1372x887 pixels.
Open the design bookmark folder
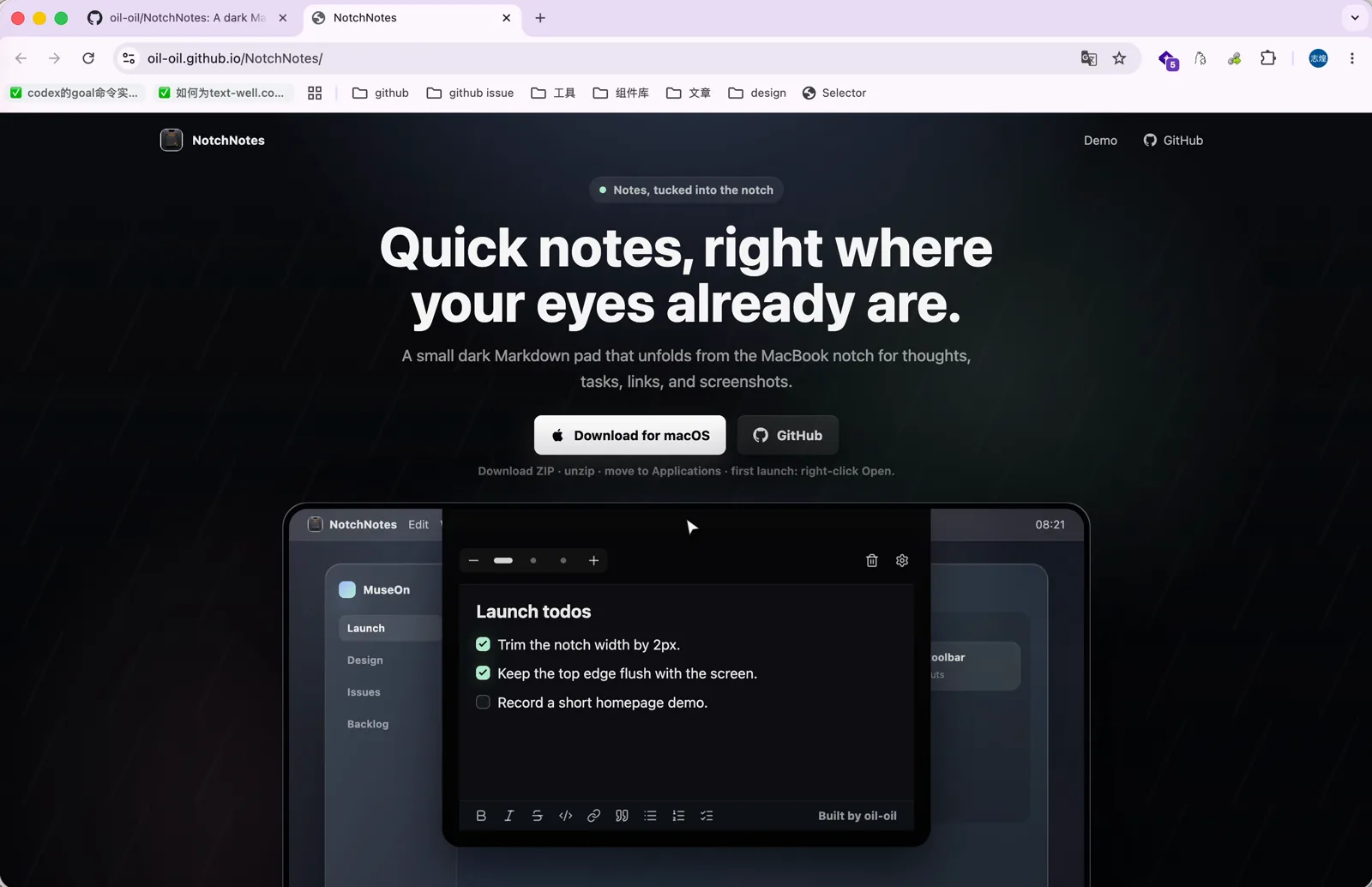(757, 93)
